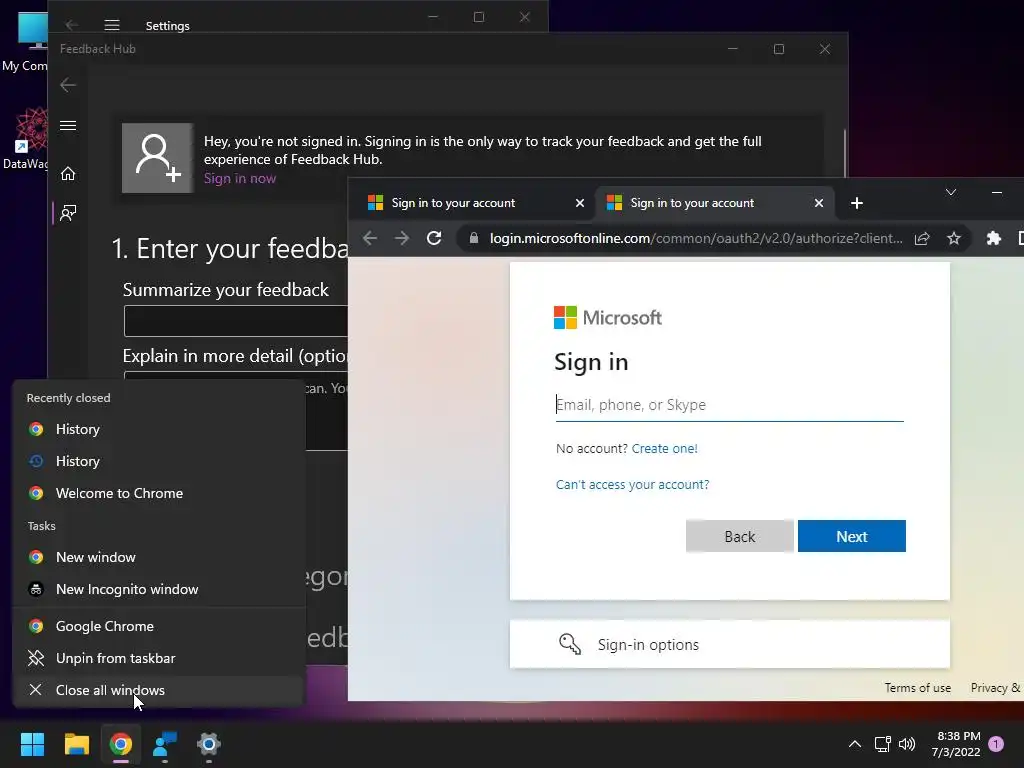
Task: Open Settings window navigation menu
Action: coord(112,25)
